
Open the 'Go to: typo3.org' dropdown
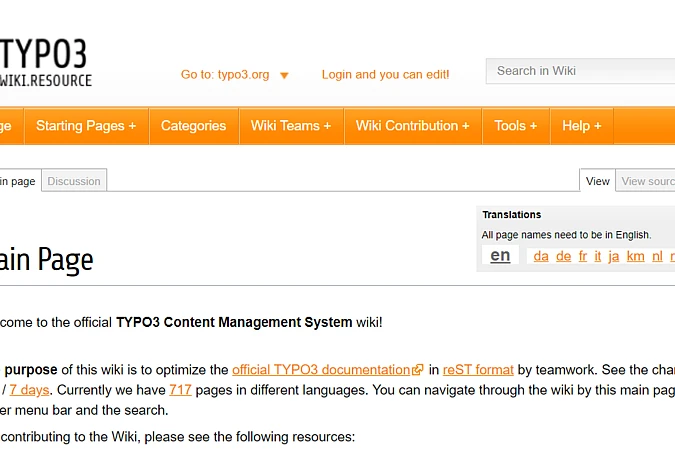235,75
